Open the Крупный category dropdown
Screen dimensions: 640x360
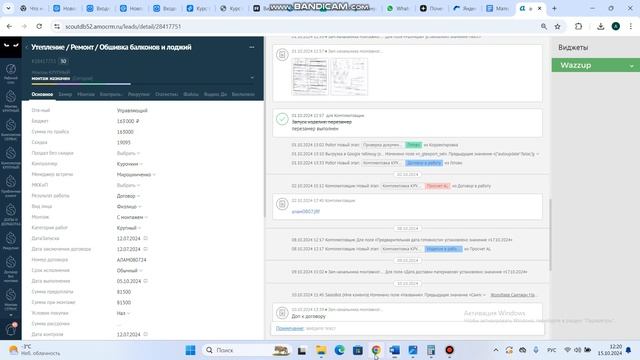pos(129,228)
